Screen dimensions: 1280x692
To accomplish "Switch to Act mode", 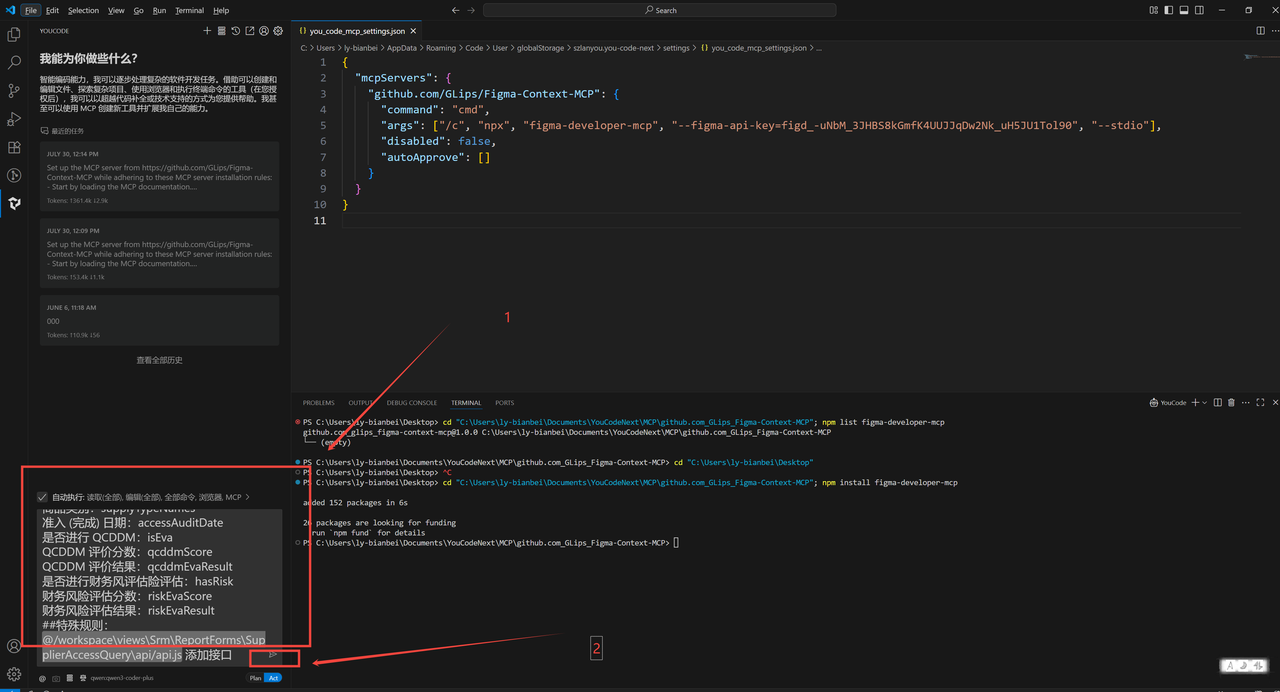I will (x=273, y=678).
